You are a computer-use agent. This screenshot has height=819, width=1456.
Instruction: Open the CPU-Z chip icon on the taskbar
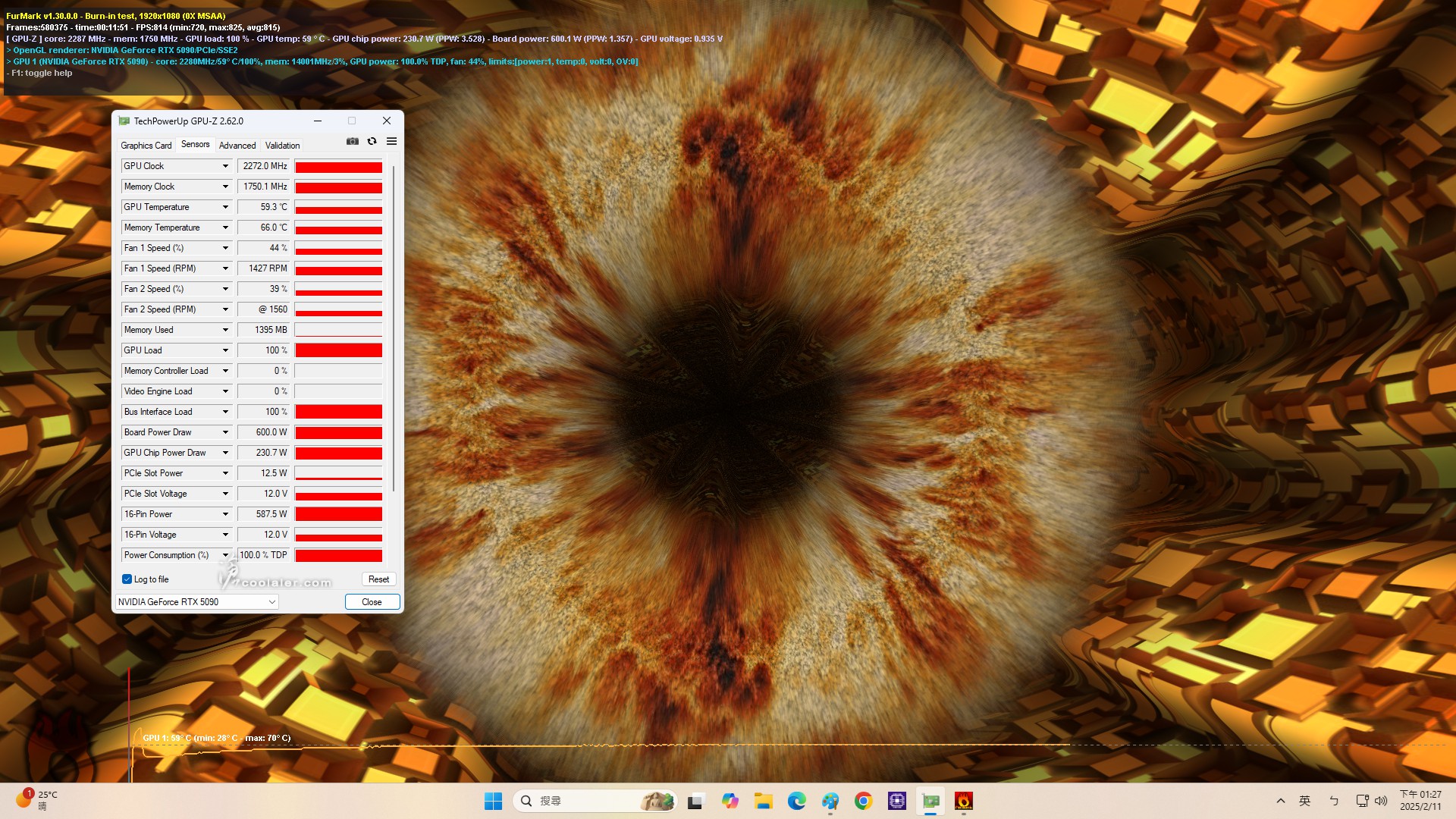(897, 801)
